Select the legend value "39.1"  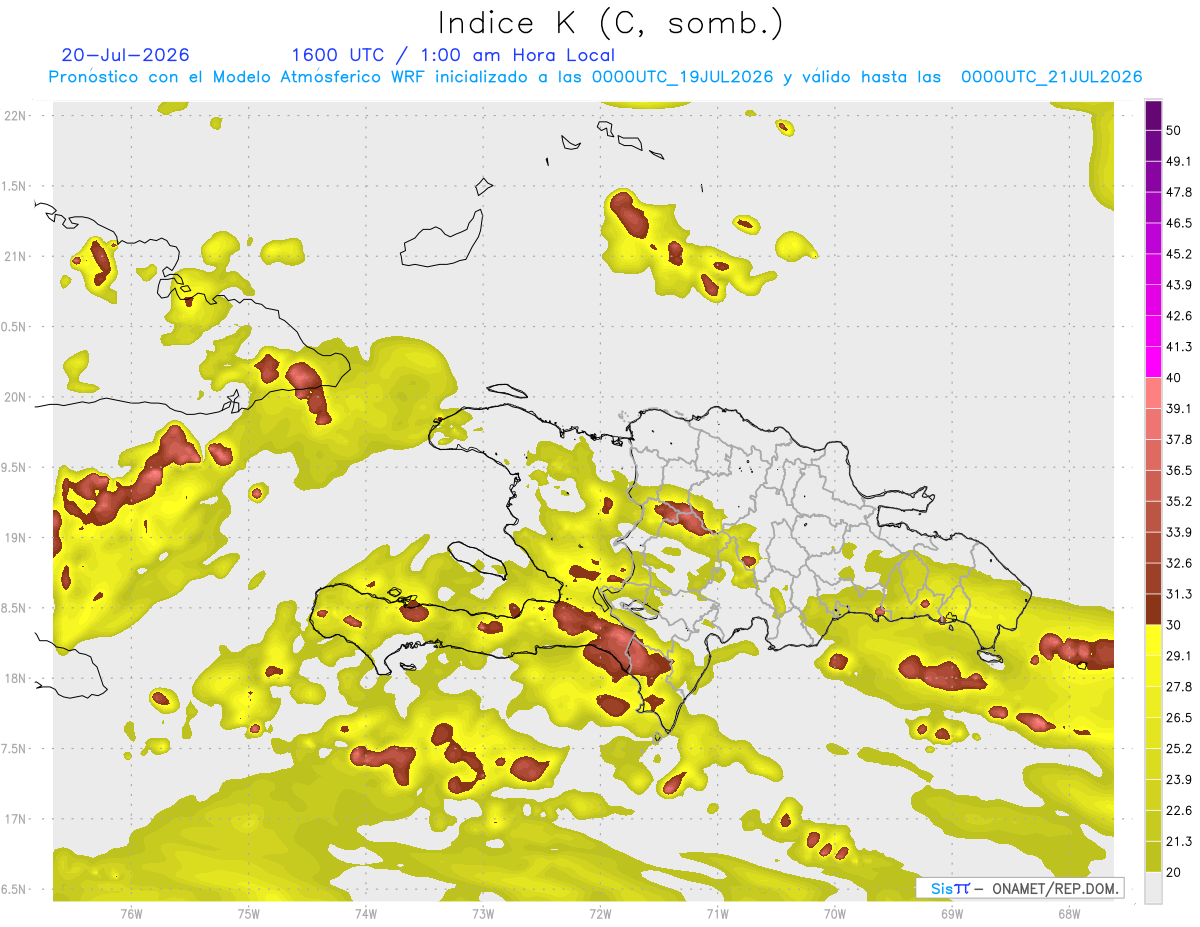pos(1179,409)
